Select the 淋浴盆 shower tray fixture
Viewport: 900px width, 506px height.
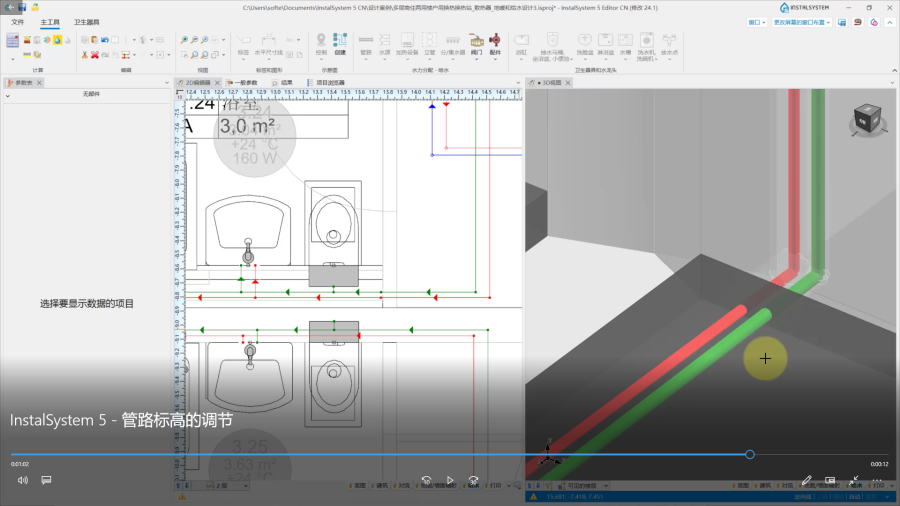[606, 45]
